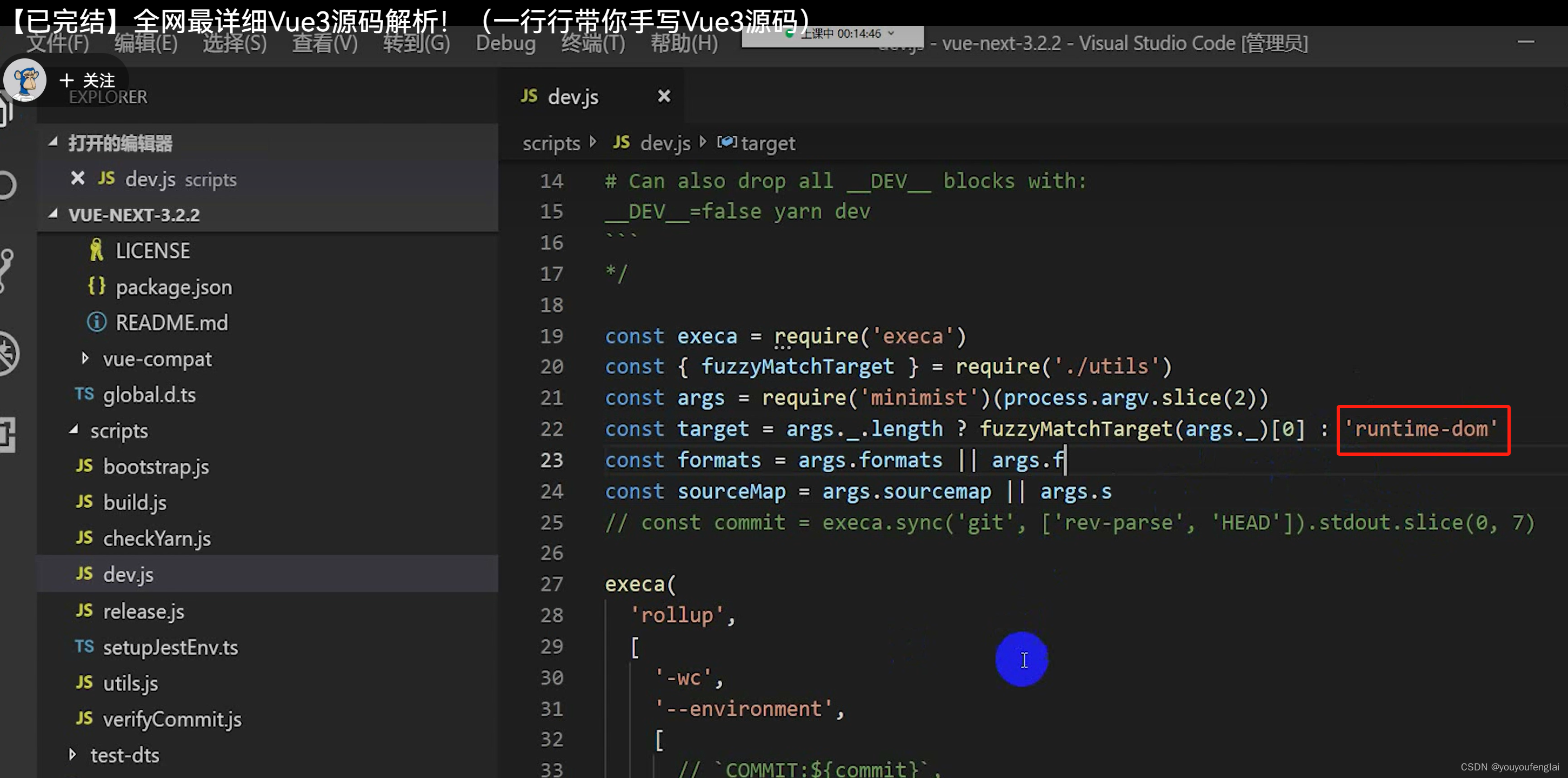Viewport: 1568px width, 778px height.
Task: Open utils.js in the scripts folder
Action: coord(130,683)
